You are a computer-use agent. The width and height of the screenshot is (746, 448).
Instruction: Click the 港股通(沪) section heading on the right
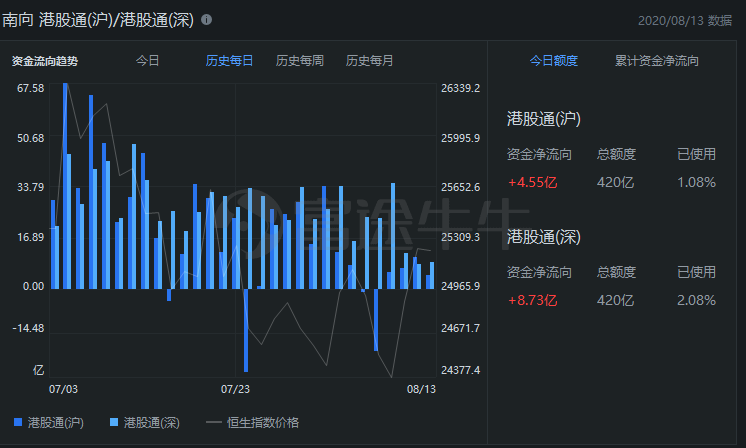544,119
